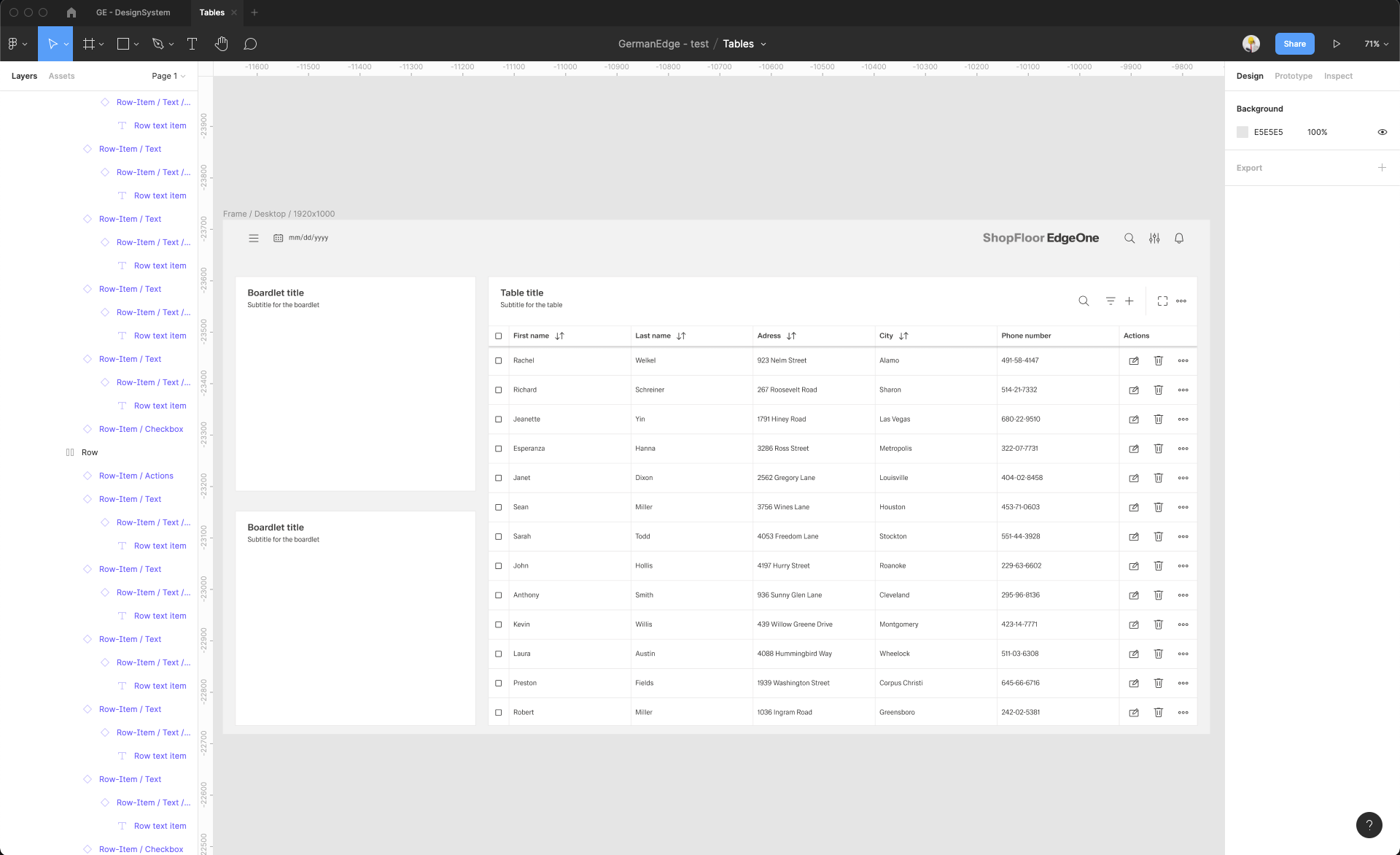Image resolution: width=1400 pixels, height=855 pixels.
Task: Open the help question mark button
Action: tap(1369, 824)
